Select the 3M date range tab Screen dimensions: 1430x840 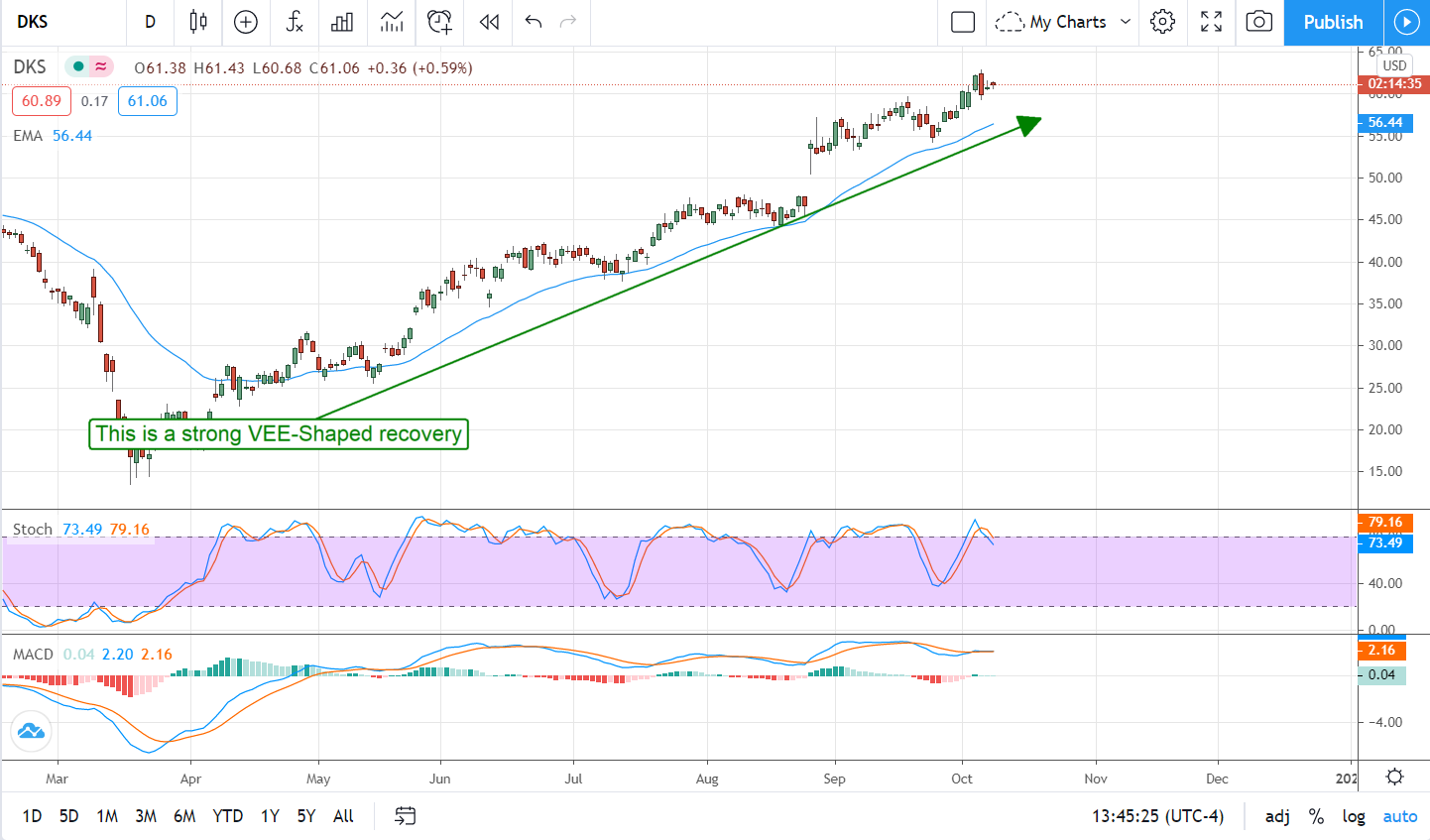[146, 816]
